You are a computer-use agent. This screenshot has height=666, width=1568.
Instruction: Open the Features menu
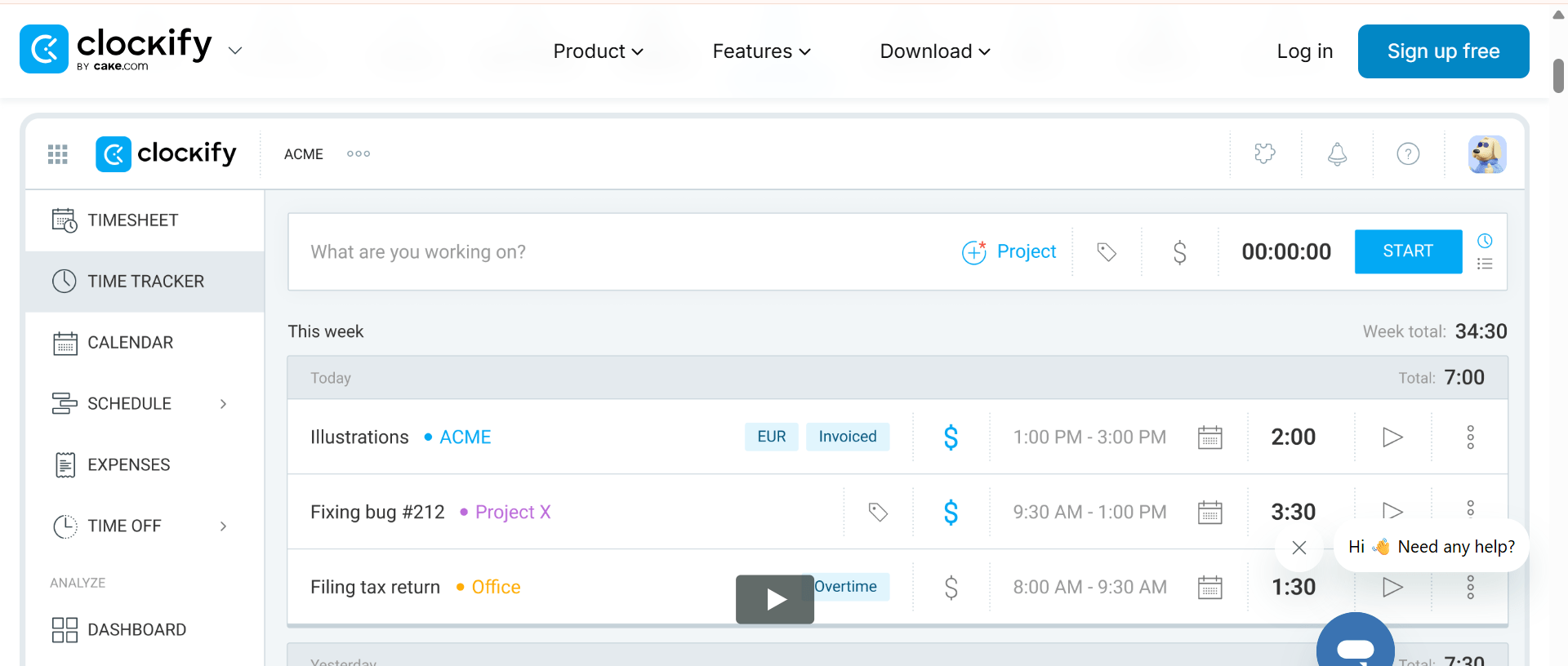click(x=762, y=51)
